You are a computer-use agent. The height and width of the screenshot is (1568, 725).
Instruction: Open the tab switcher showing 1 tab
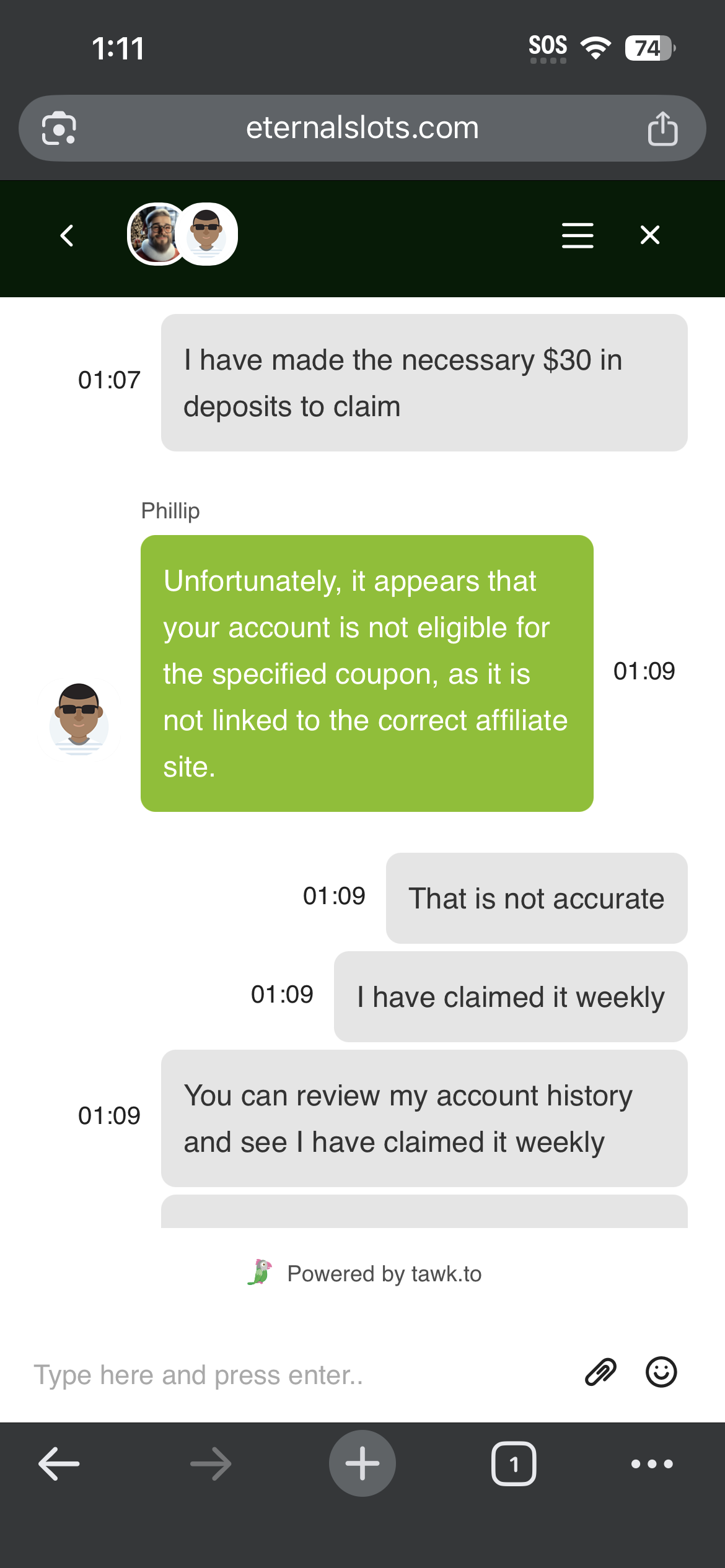click(x=514, y=1464)
